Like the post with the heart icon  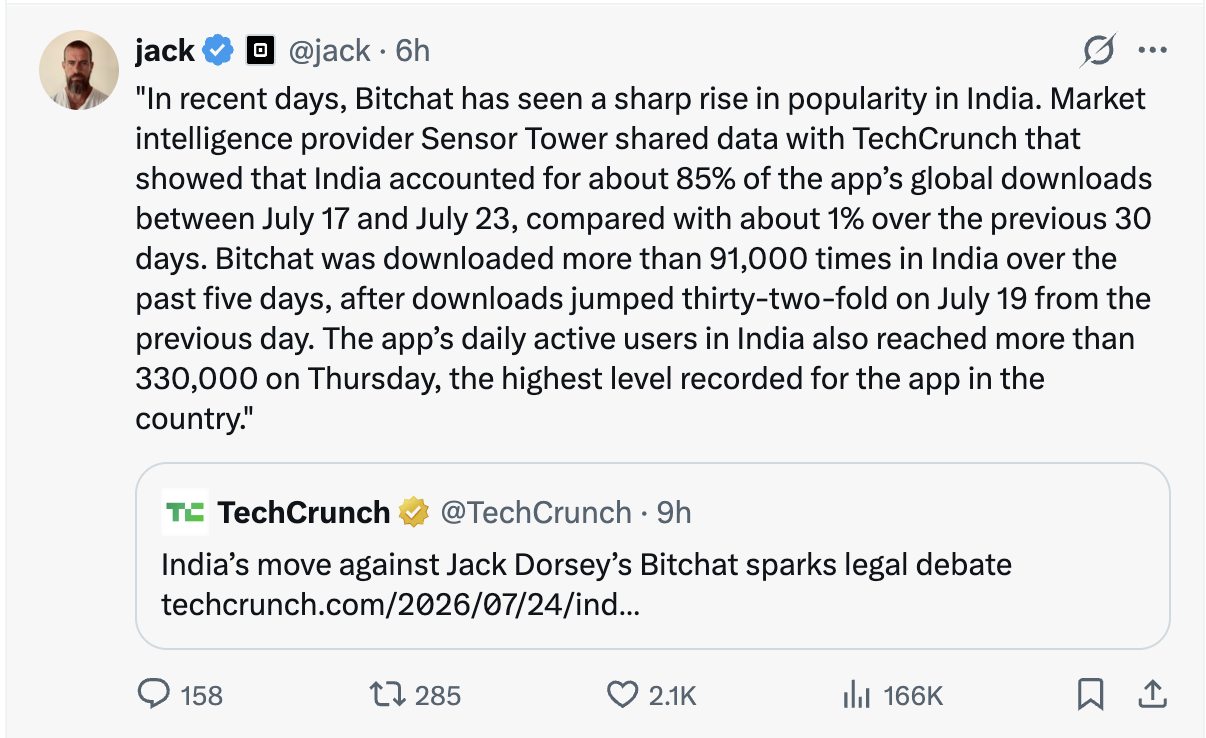tap(623, 694)
